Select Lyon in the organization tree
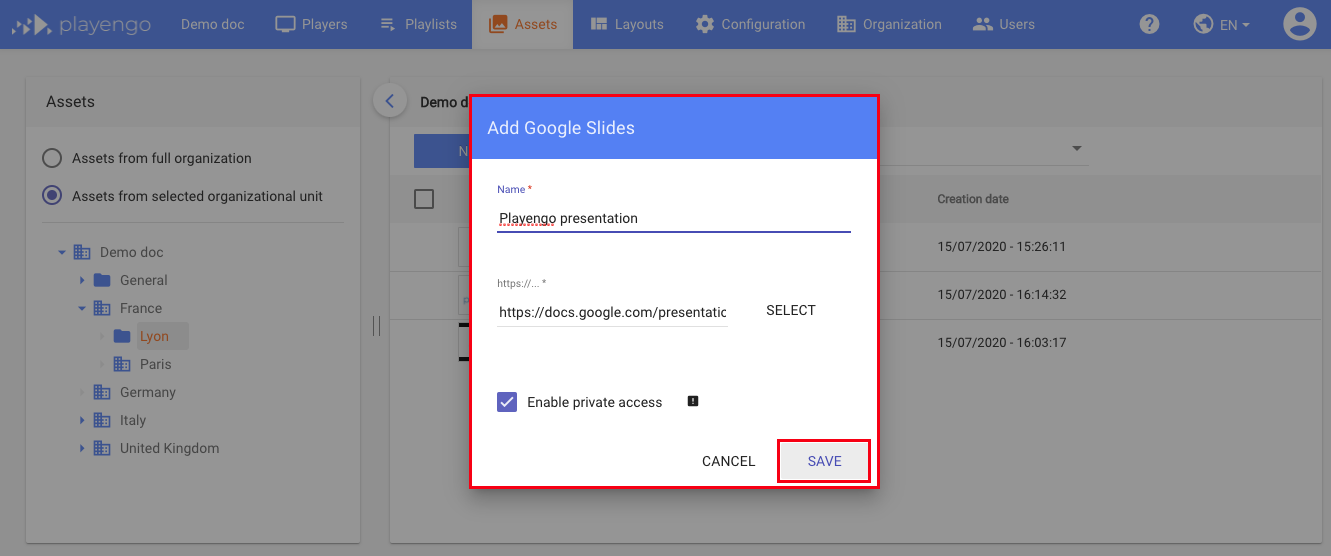1331x556 pixels. pyautogui.click(x=154, y=336)
